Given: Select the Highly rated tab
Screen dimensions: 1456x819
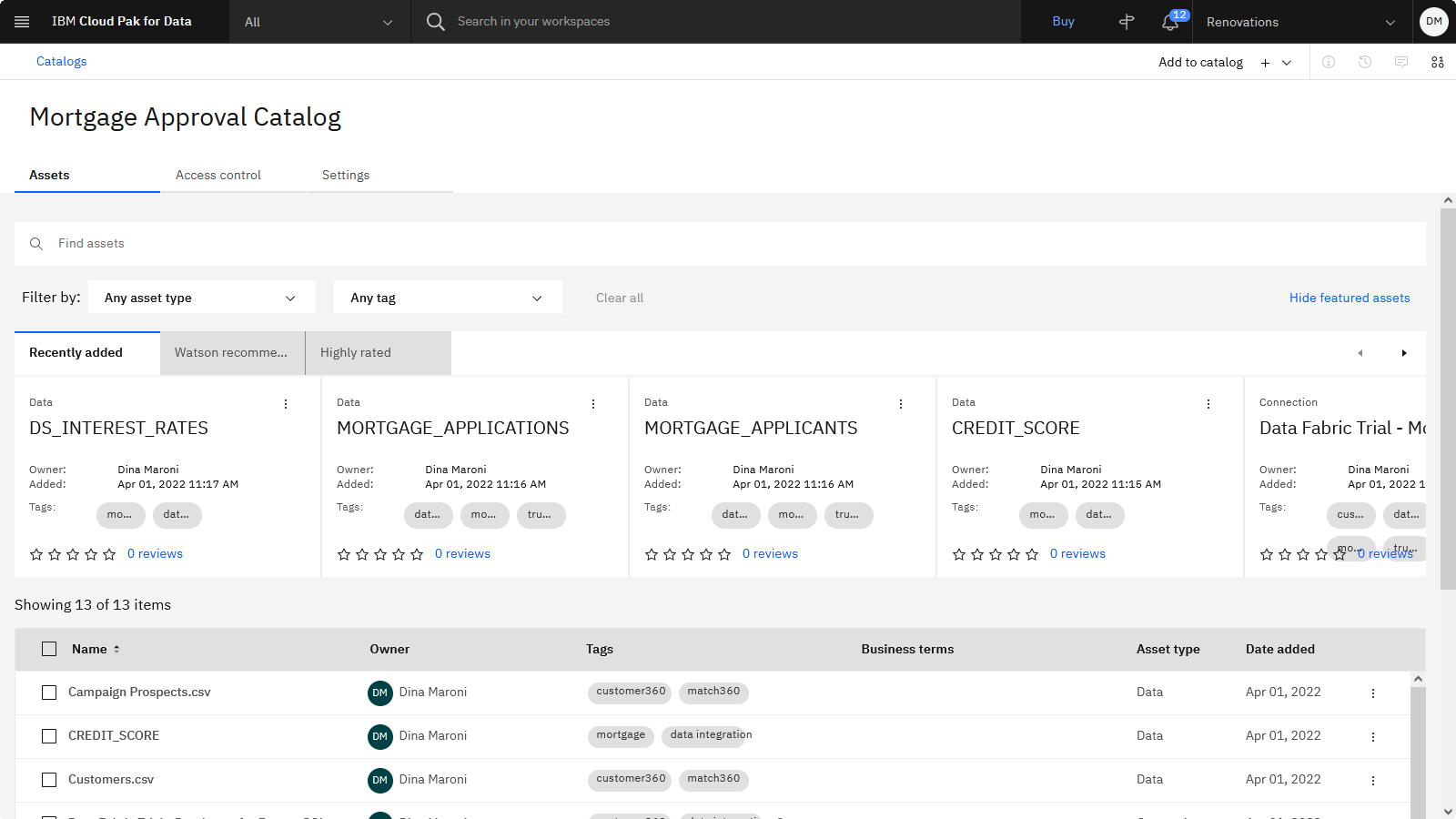Looking at the screenshot, I should [379, 353].
